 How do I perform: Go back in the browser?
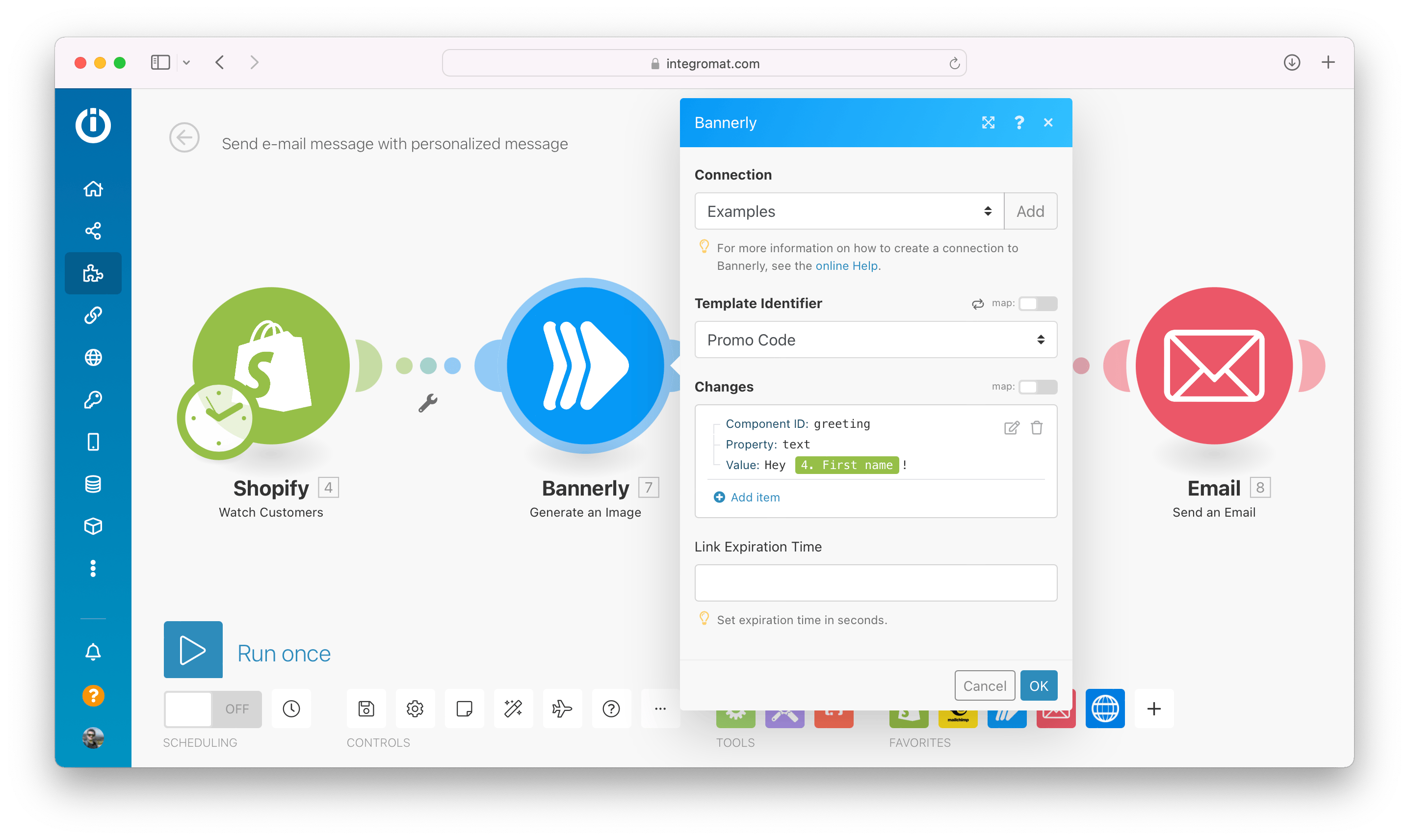coord(220,62)
